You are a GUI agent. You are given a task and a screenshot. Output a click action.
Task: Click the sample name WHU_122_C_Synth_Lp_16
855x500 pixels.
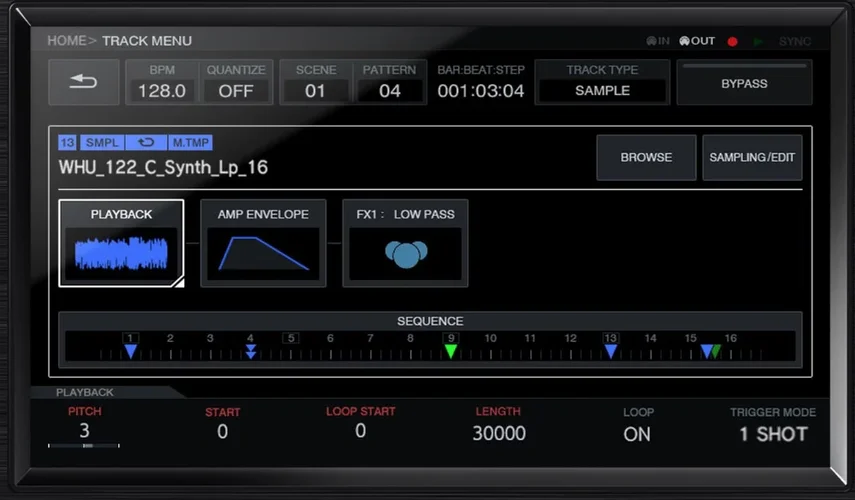(163, 167)
